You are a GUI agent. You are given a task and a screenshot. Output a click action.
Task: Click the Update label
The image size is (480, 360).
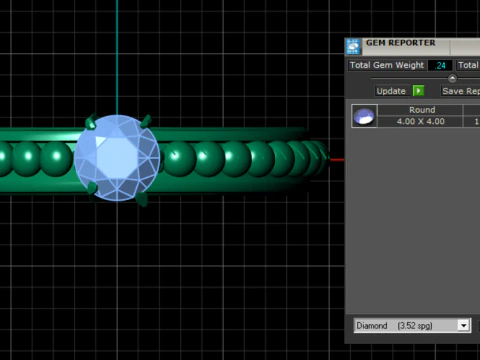(391, 91)
